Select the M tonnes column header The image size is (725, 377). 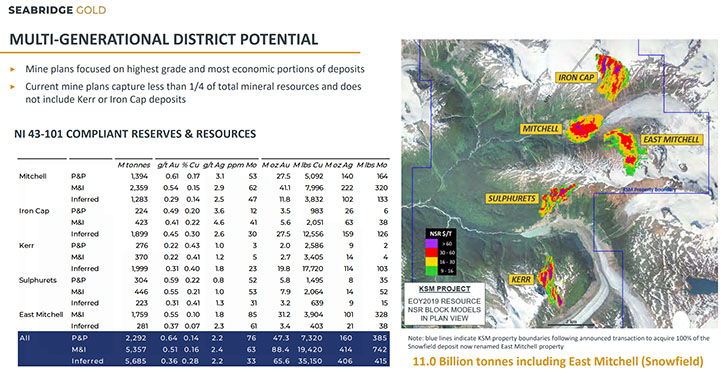click(134, 165)
